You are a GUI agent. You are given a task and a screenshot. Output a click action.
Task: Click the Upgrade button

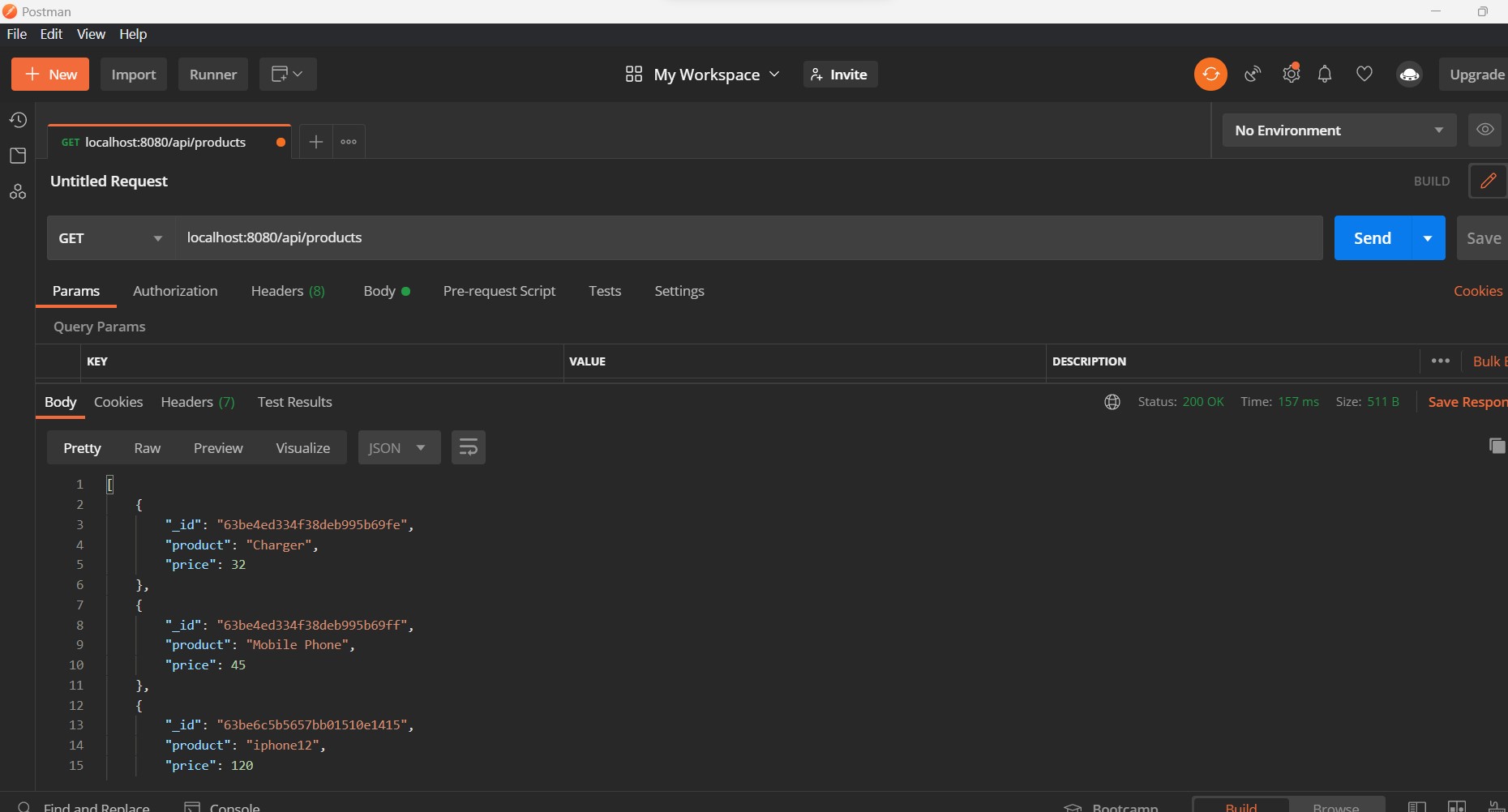tap(1476, 74)
